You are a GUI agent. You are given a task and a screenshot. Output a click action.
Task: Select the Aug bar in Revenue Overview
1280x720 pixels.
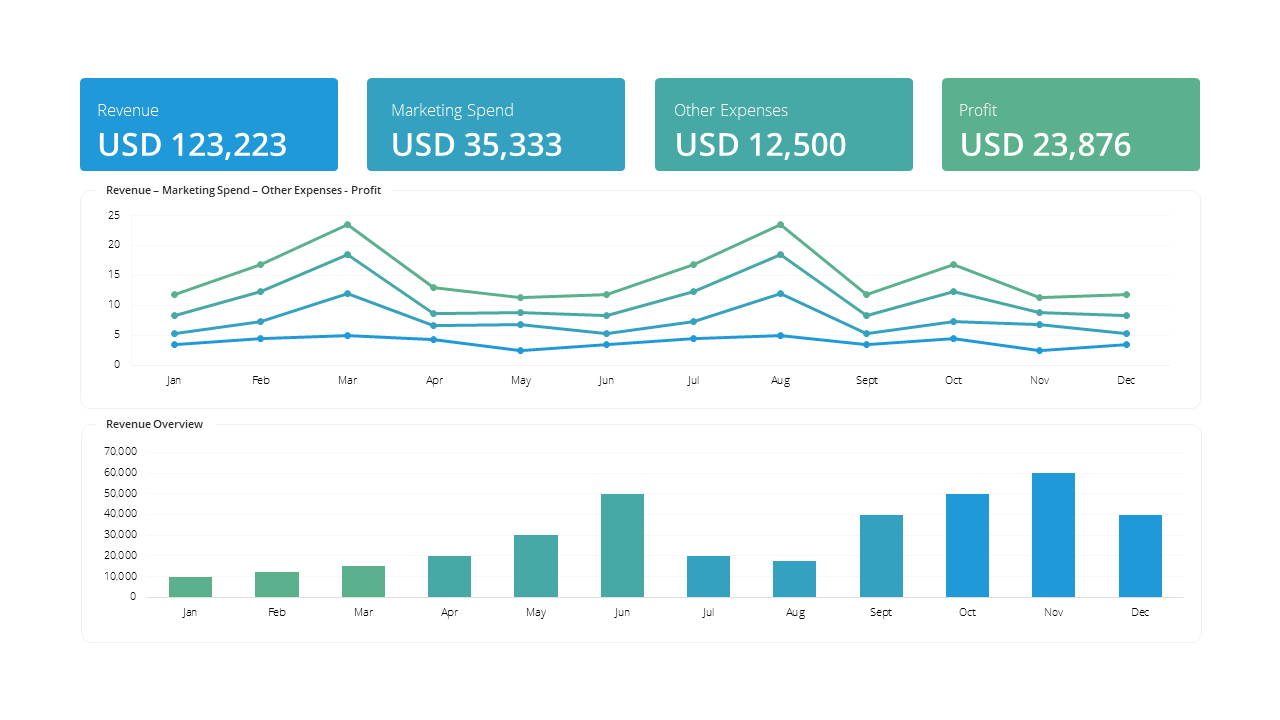point(795,579)
